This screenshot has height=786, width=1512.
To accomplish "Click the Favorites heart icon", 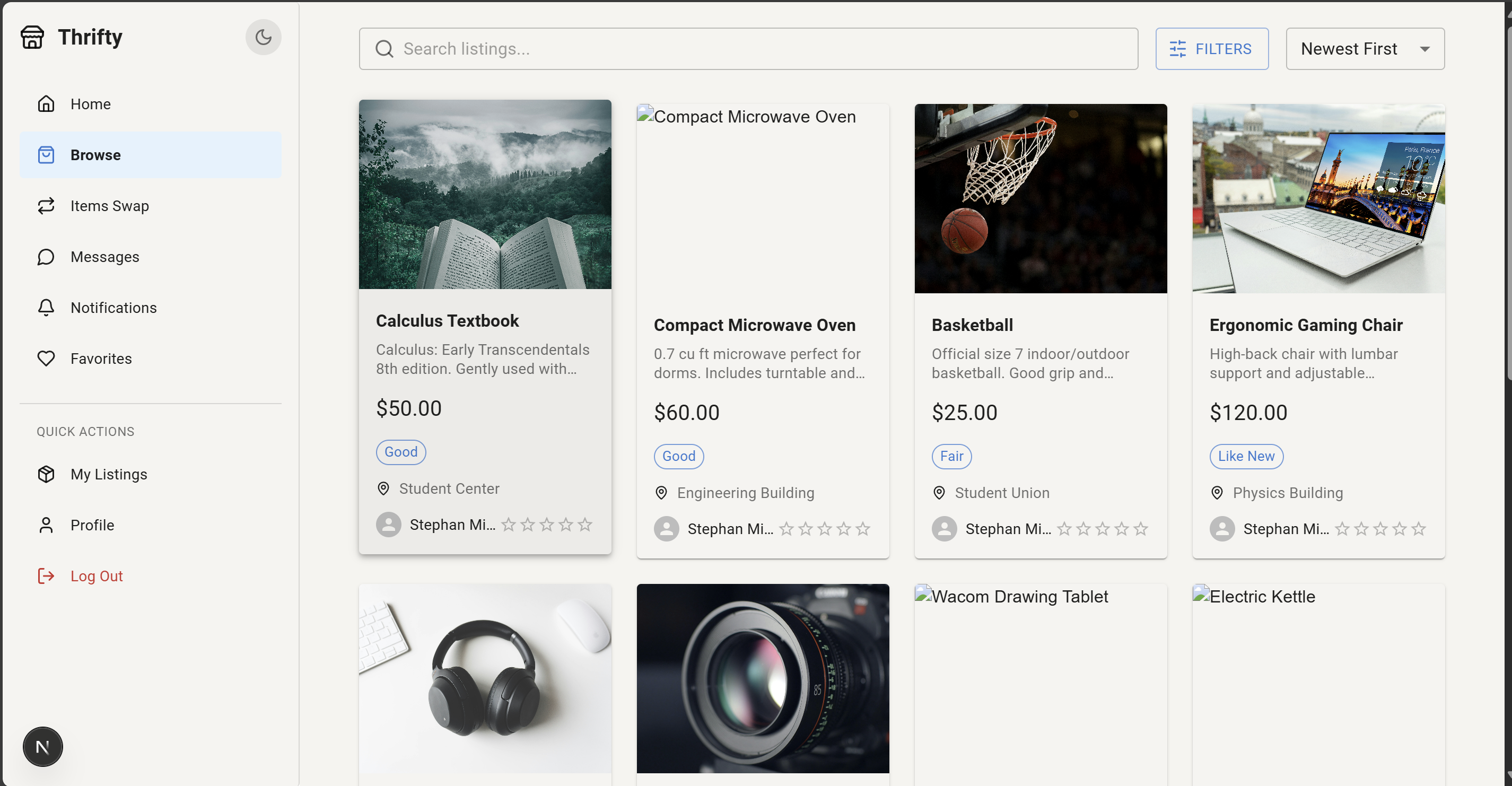I will (46, 359).
